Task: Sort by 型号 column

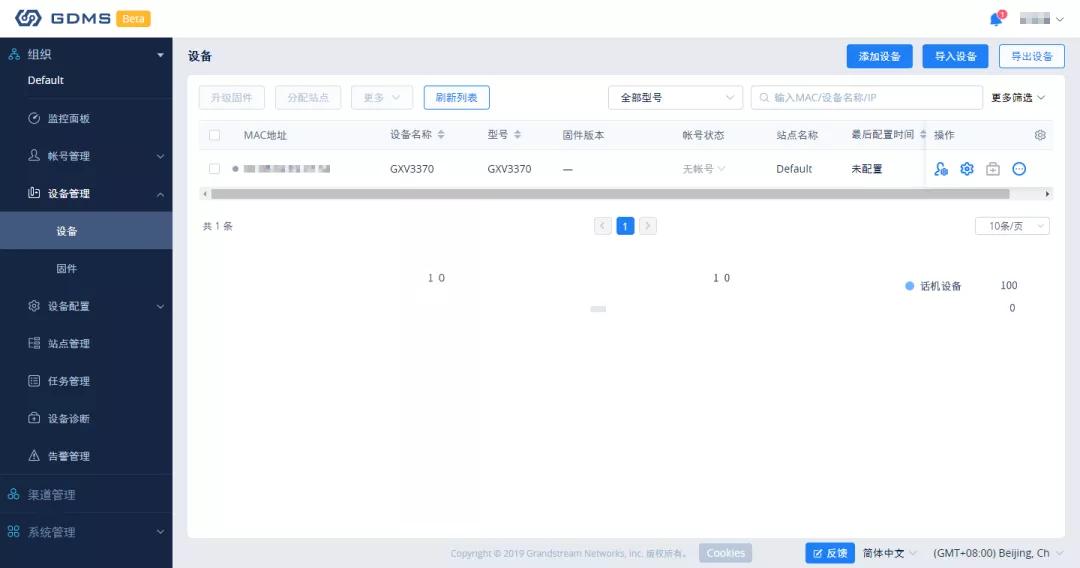Action: click(517, 134)
